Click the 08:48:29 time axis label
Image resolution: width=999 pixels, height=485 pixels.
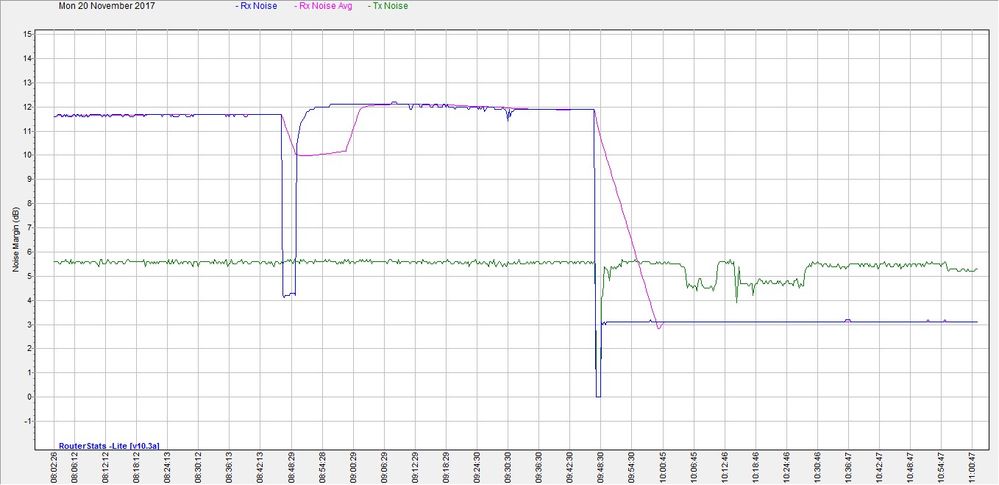(x=291, y=465)
